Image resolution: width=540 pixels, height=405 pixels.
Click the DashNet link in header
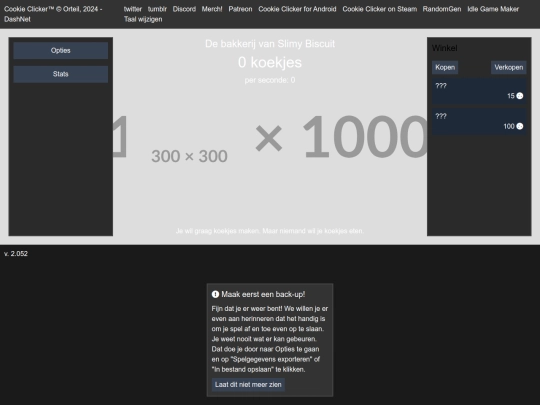coord(17,19)
